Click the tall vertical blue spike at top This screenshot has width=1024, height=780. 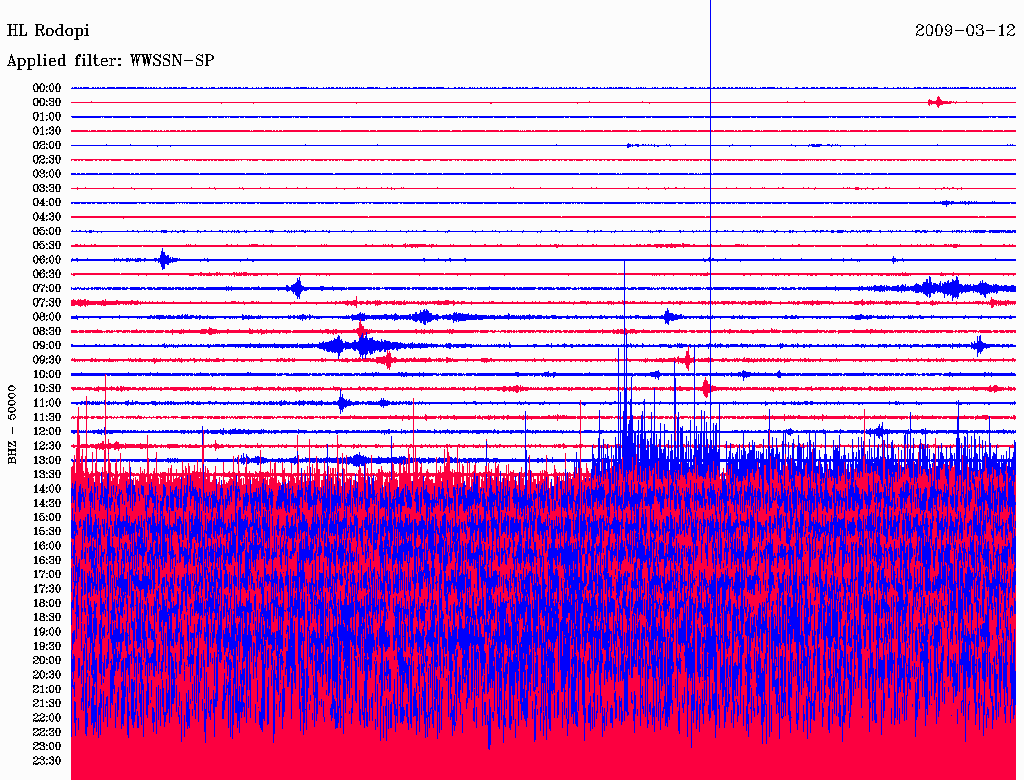(x=710, y=40)
